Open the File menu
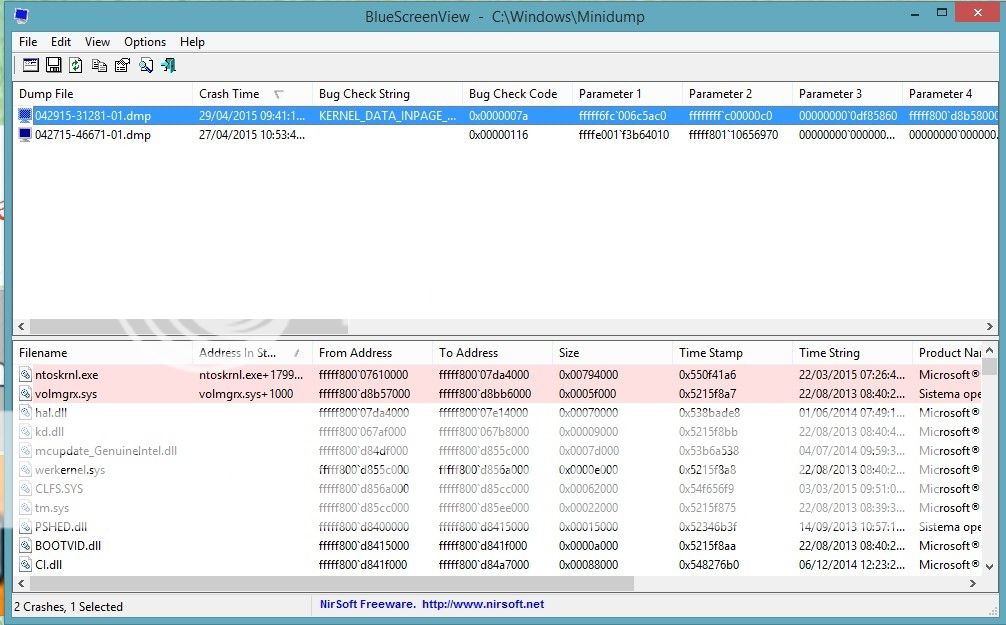1006x625 pixels. tap(27, 42)
